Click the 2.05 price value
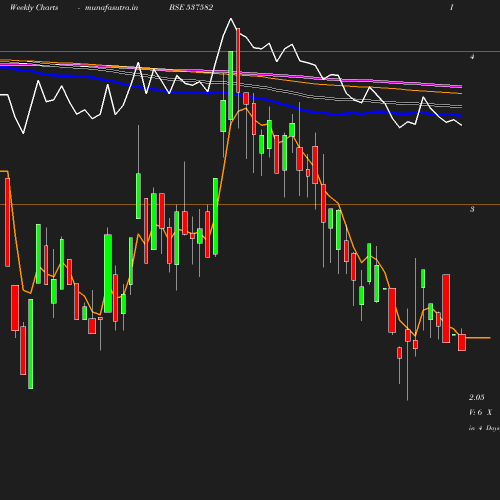This screenshot has height=500, width=500. pyautogui.click(x=477, y=397)
